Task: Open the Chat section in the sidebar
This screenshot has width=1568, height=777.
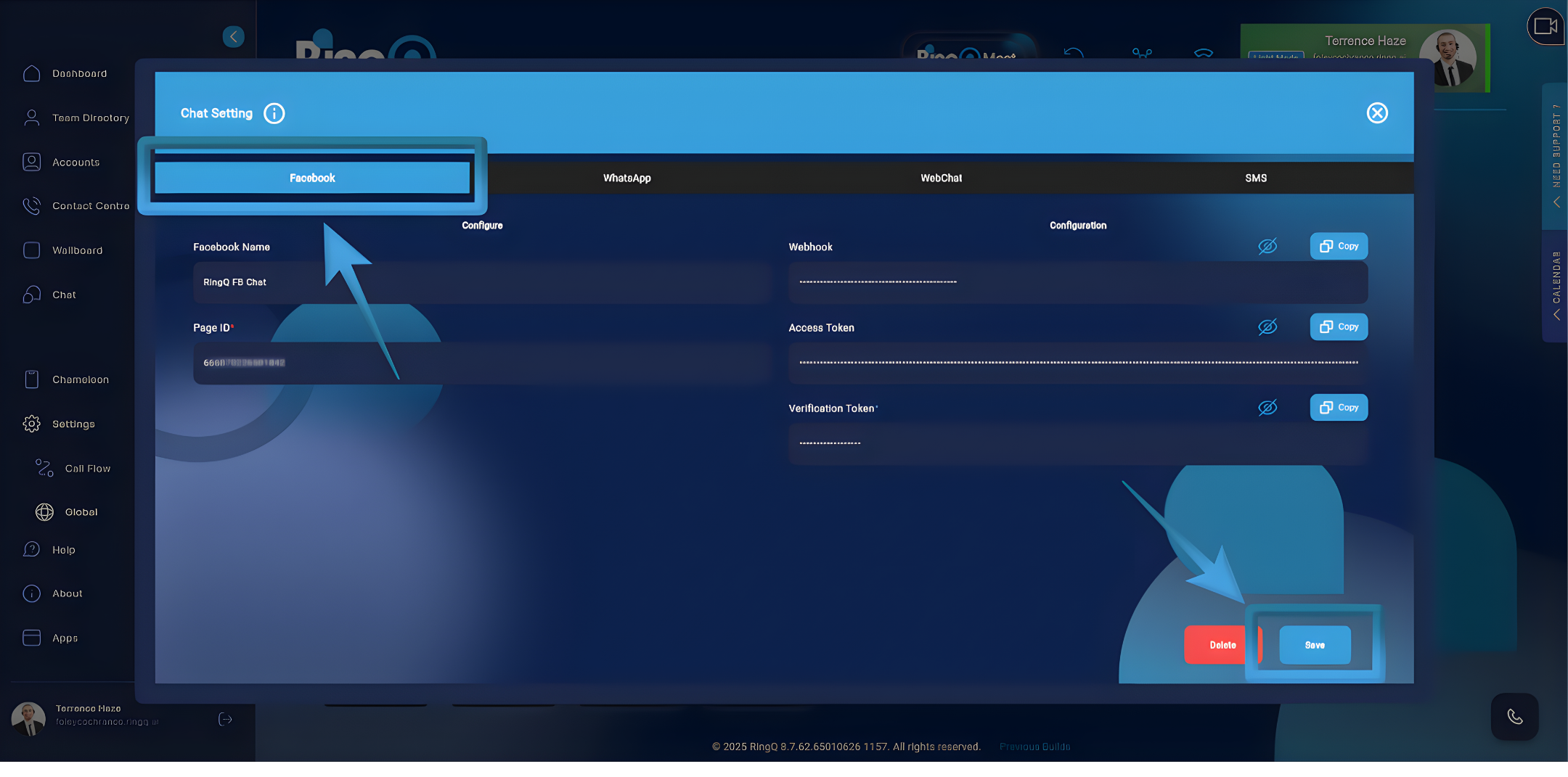Action: pyautogui.click(x=64, y=295)
